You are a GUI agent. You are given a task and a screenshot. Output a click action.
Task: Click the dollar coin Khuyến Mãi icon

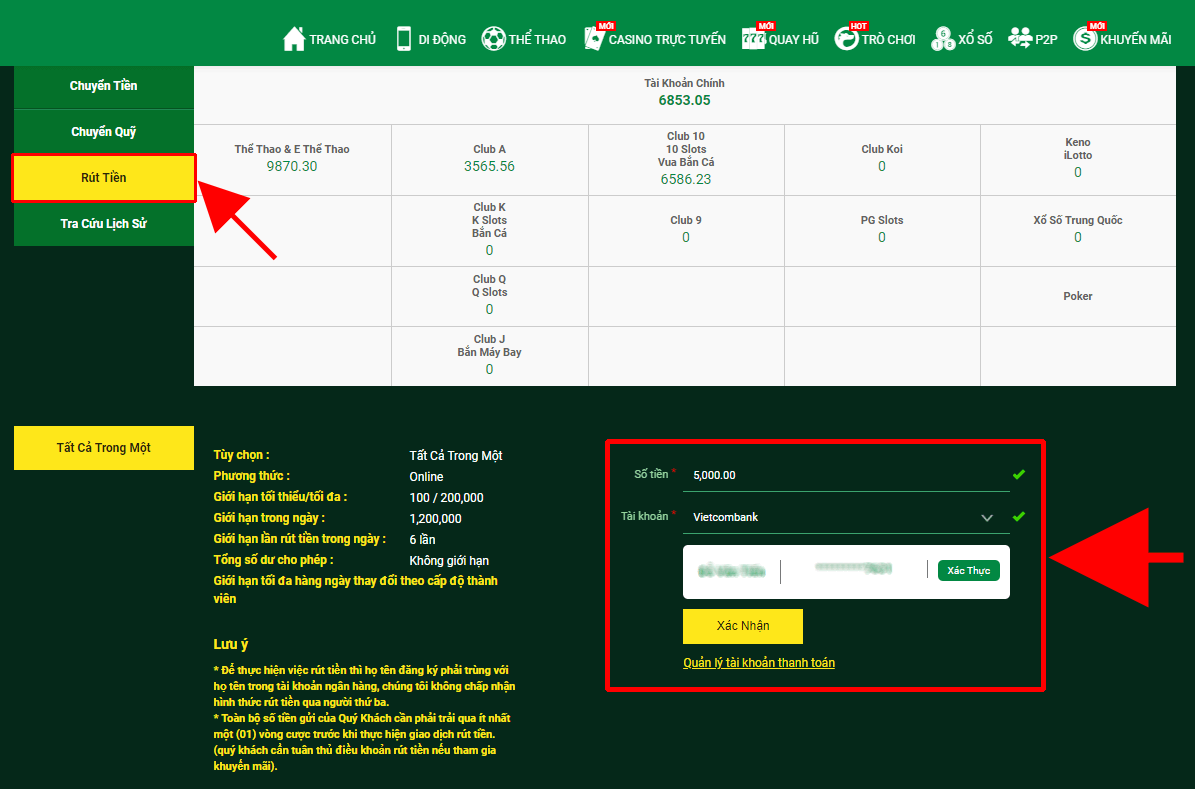click(x=1085, y=39)
